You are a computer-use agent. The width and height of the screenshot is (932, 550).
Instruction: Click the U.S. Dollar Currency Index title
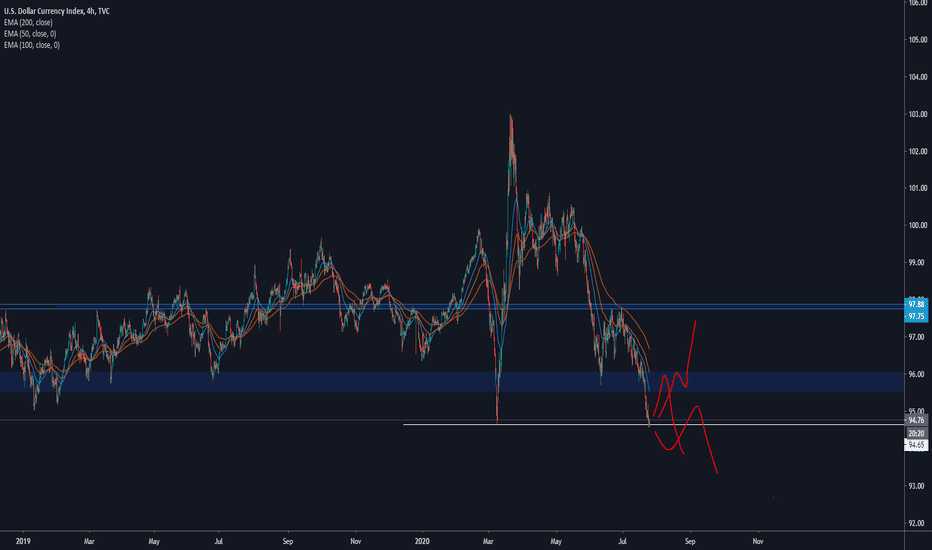(x=56, y=11)
